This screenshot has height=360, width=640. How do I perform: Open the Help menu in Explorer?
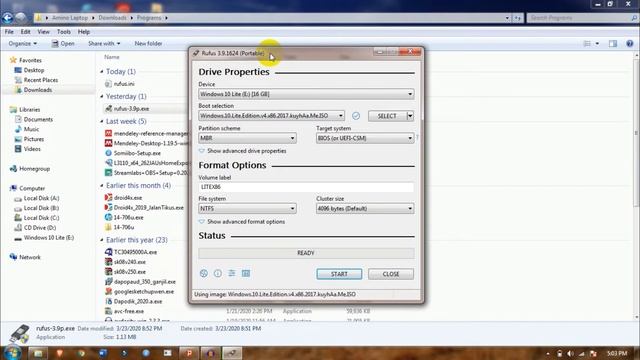(84, 32)
